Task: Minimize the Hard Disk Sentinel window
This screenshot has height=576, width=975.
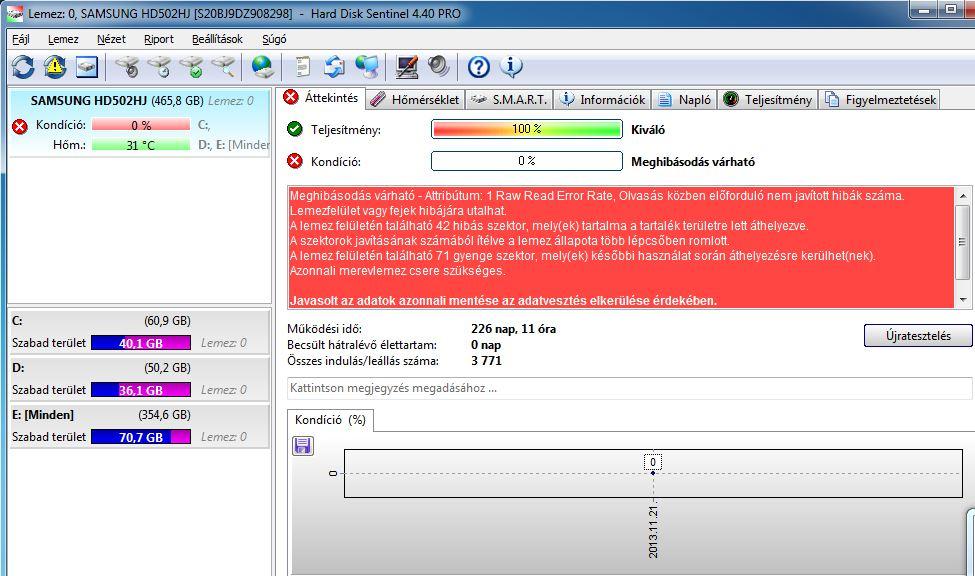Action: [925, 9]
